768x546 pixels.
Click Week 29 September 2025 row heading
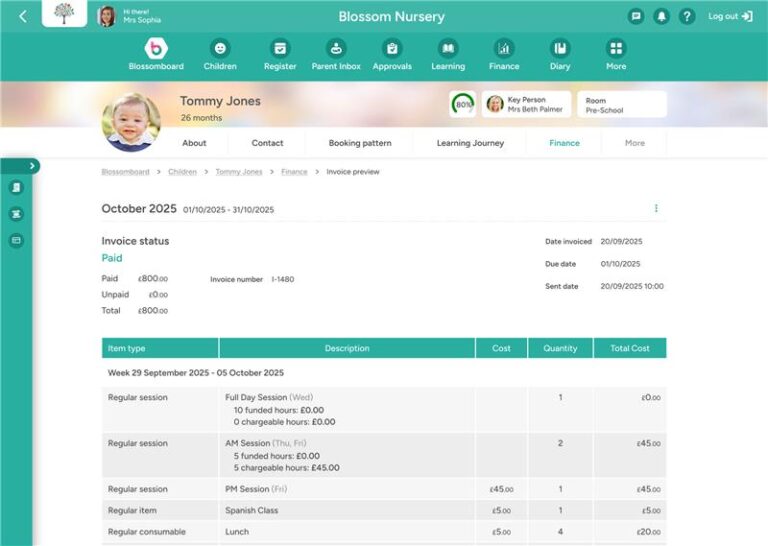coord(195,373)
